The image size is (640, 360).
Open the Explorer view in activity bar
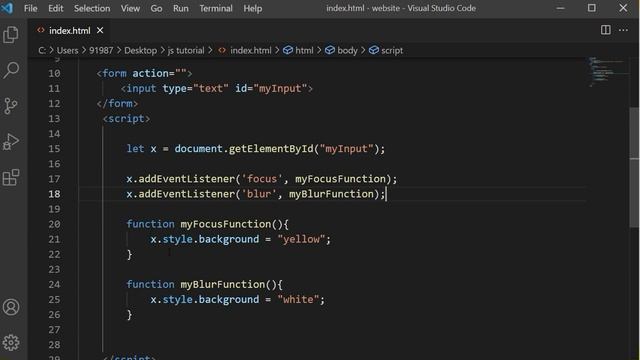pos(11,35)
